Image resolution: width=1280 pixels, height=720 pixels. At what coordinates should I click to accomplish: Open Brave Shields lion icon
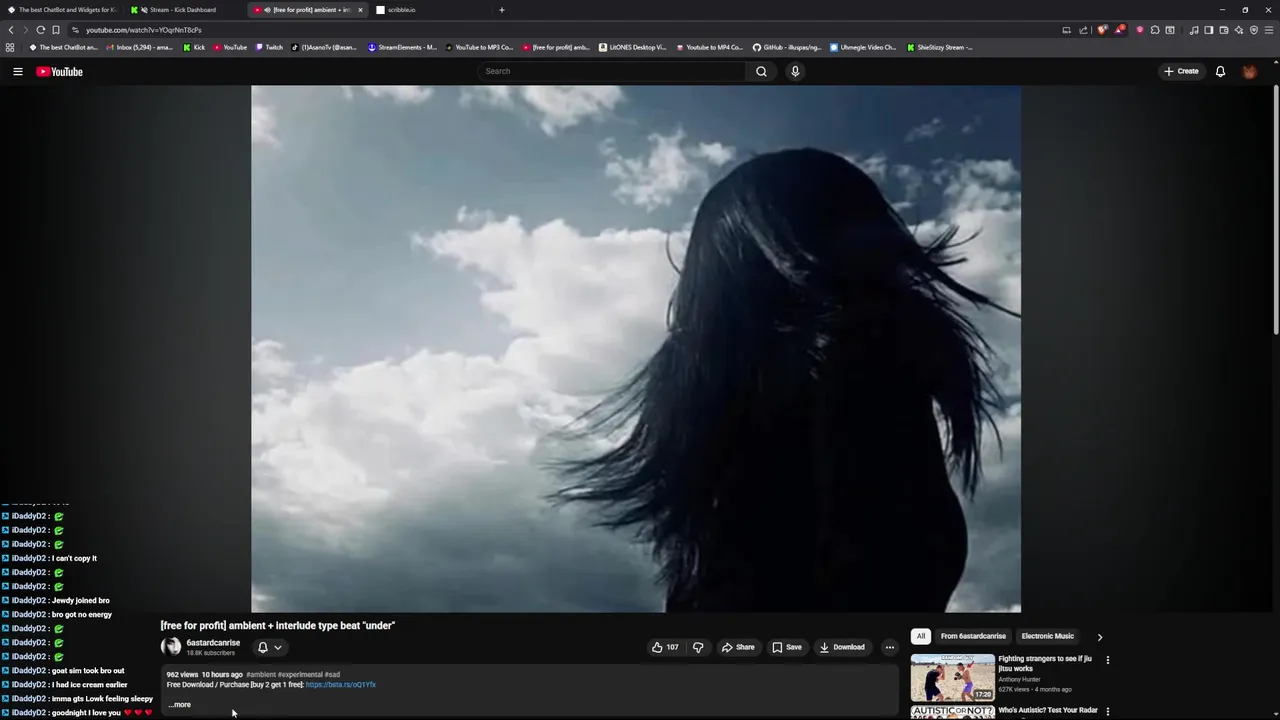tap(1102, 30)
